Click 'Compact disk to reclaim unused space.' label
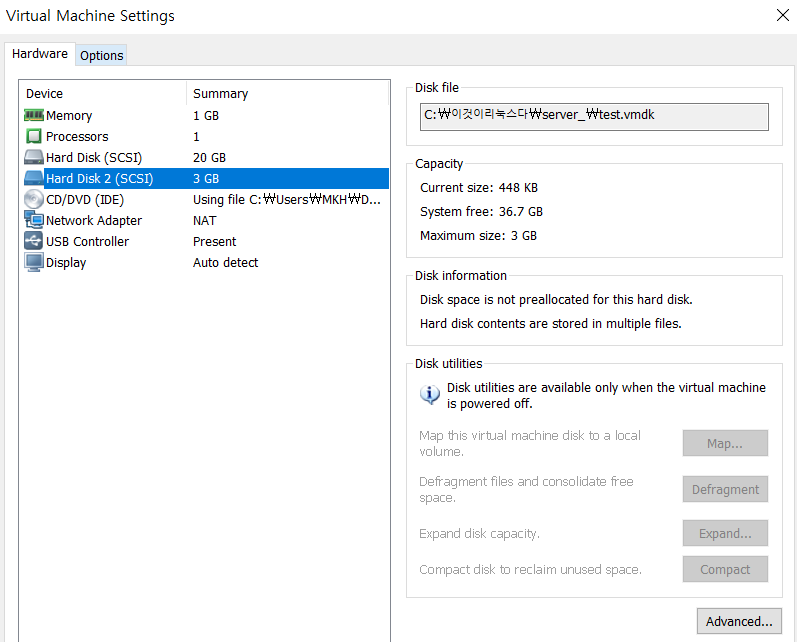The width and height of the screenshot is (797, 642). pos(530,569)
